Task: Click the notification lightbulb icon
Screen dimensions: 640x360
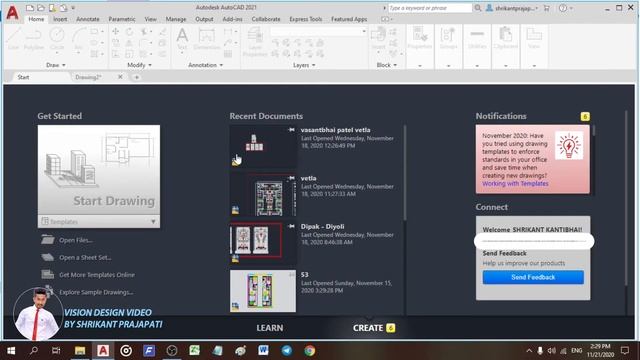Action: coord(569,145)
